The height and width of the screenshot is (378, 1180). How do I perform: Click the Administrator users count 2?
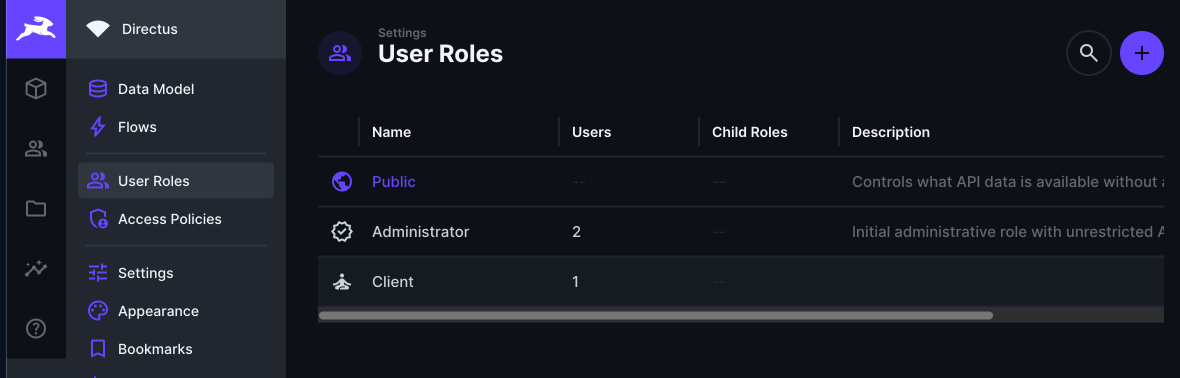coord(576,232)
